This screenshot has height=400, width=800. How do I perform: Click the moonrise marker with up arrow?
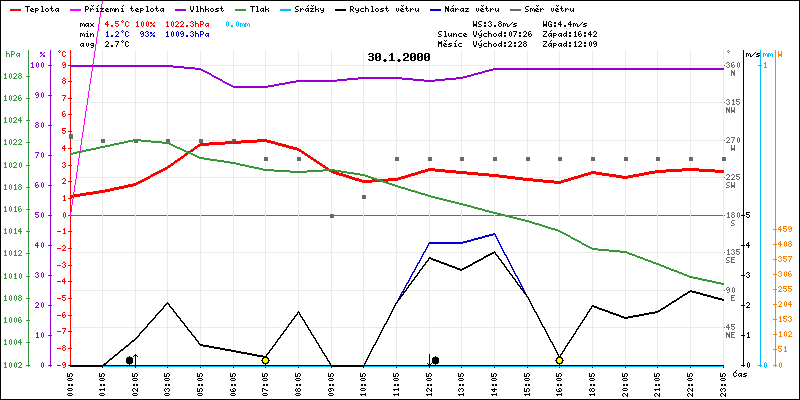tap(132, 359)
